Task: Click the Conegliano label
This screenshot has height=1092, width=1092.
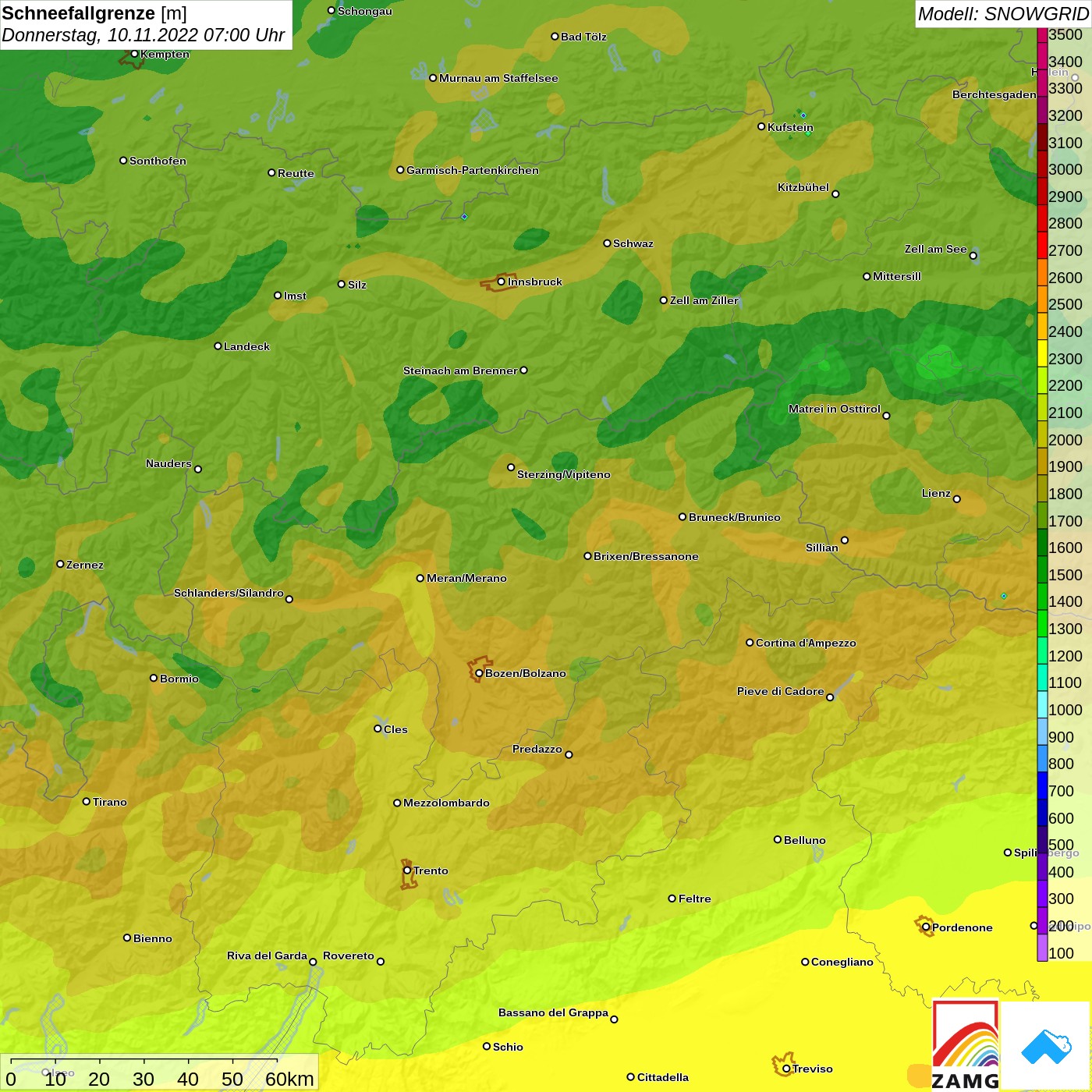Action: 842,962
